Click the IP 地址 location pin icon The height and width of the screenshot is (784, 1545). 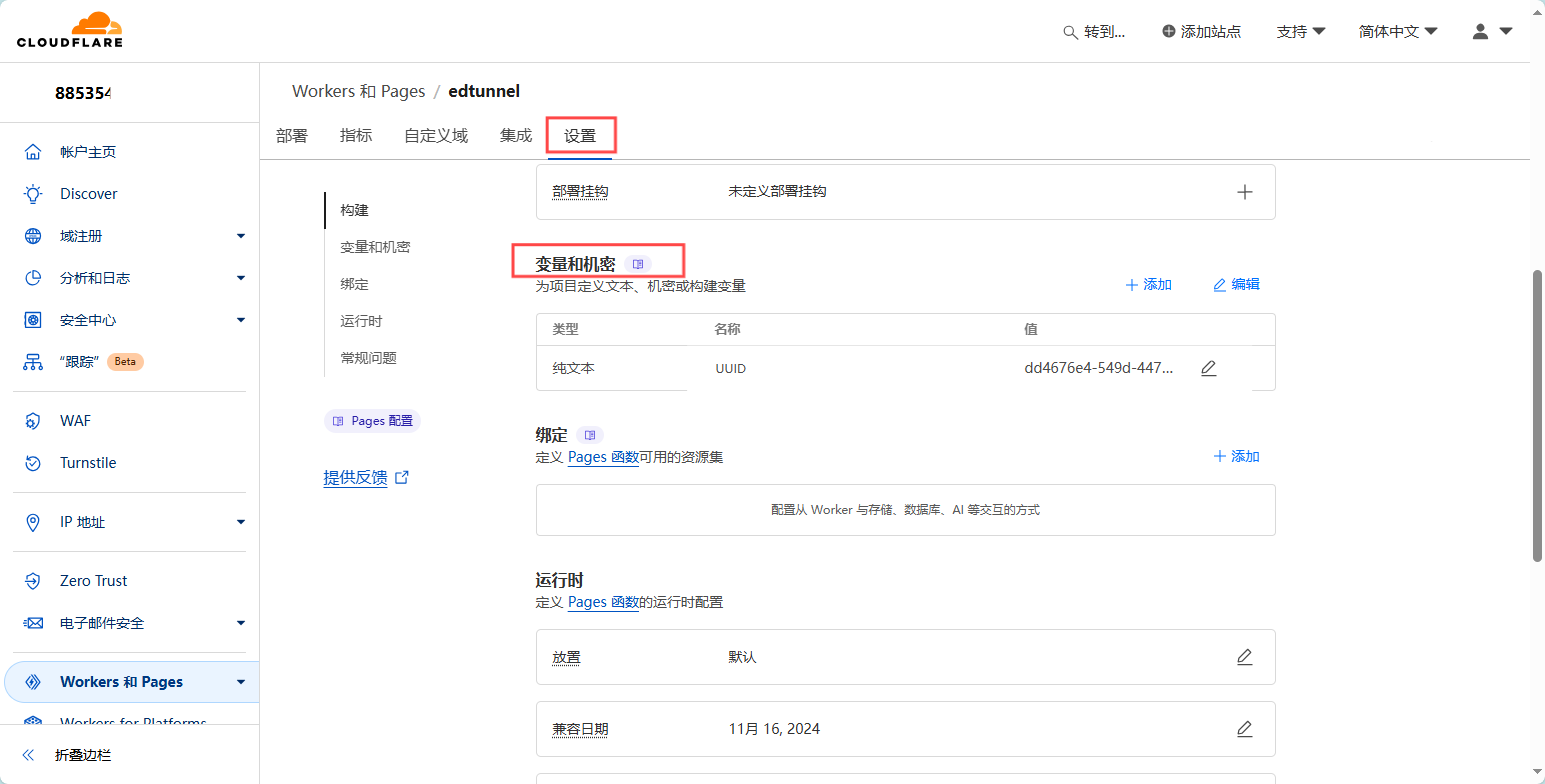point(33,522)
